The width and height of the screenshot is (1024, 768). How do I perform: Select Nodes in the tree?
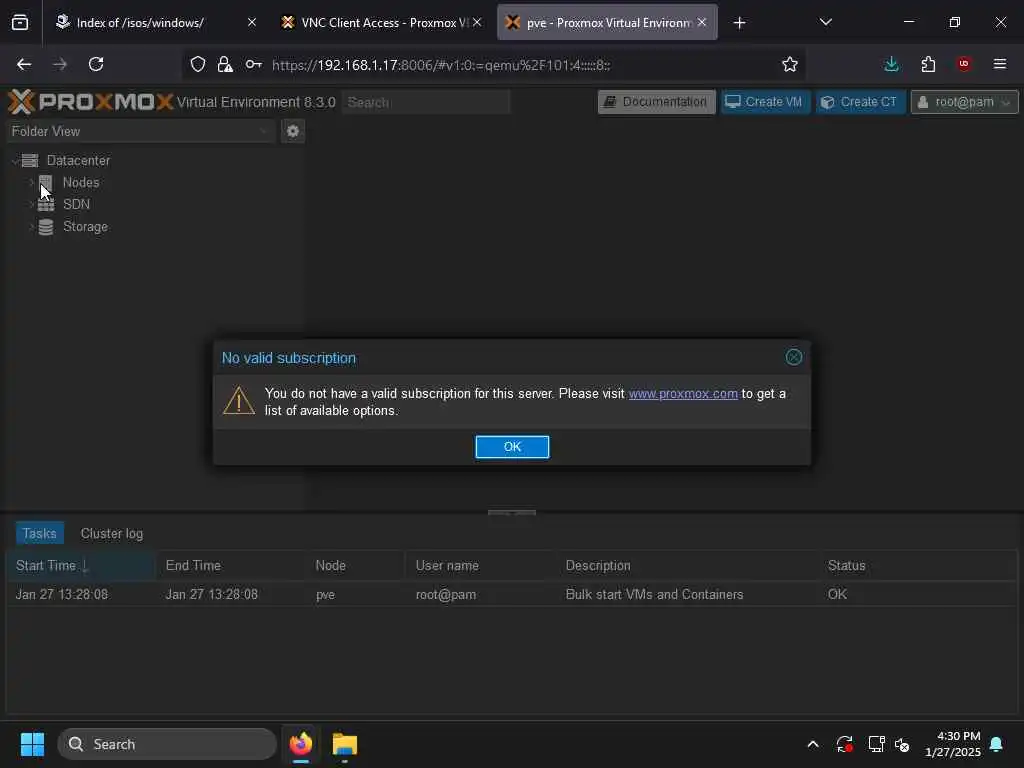click(x=81, y=182)
